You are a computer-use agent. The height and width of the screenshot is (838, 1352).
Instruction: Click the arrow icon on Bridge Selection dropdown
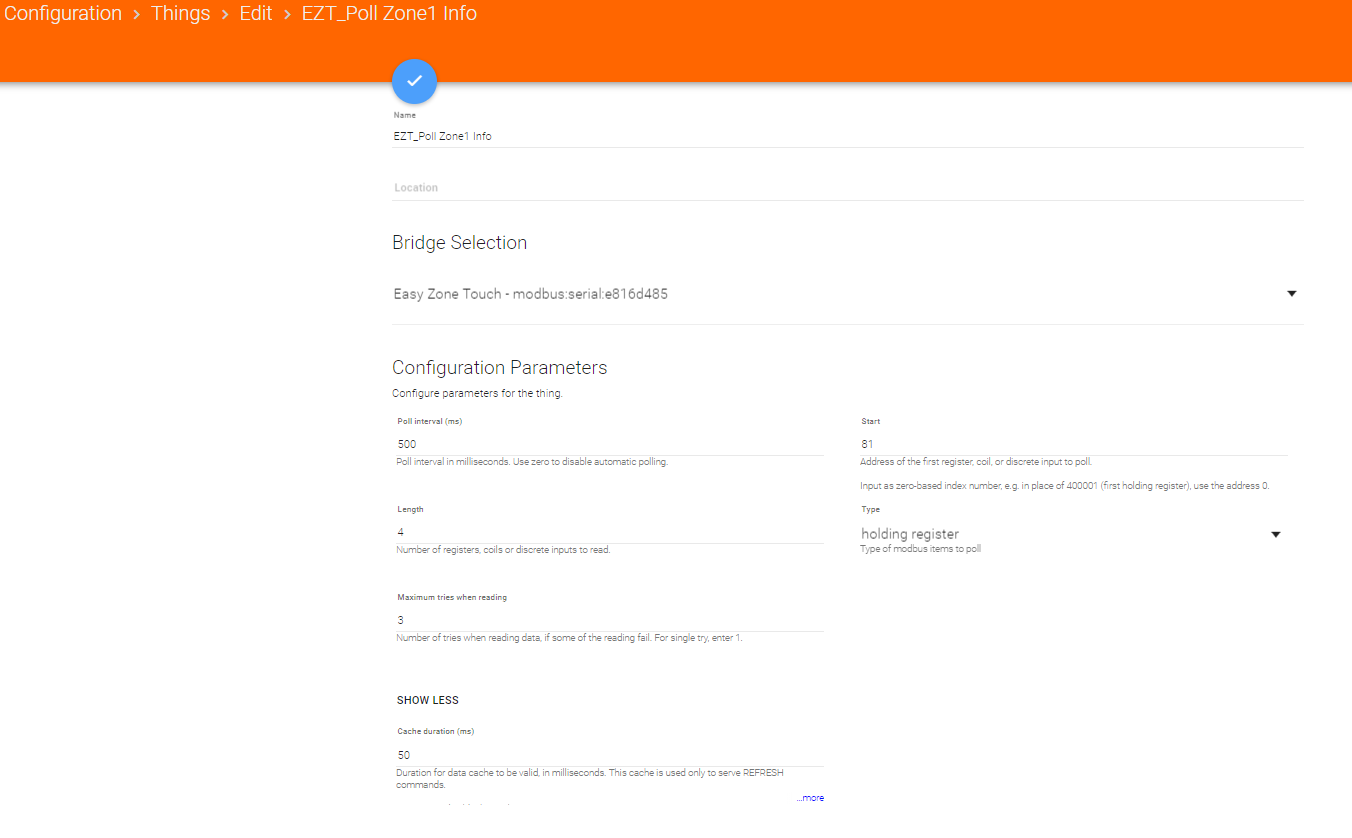(x=1291, y=294)
